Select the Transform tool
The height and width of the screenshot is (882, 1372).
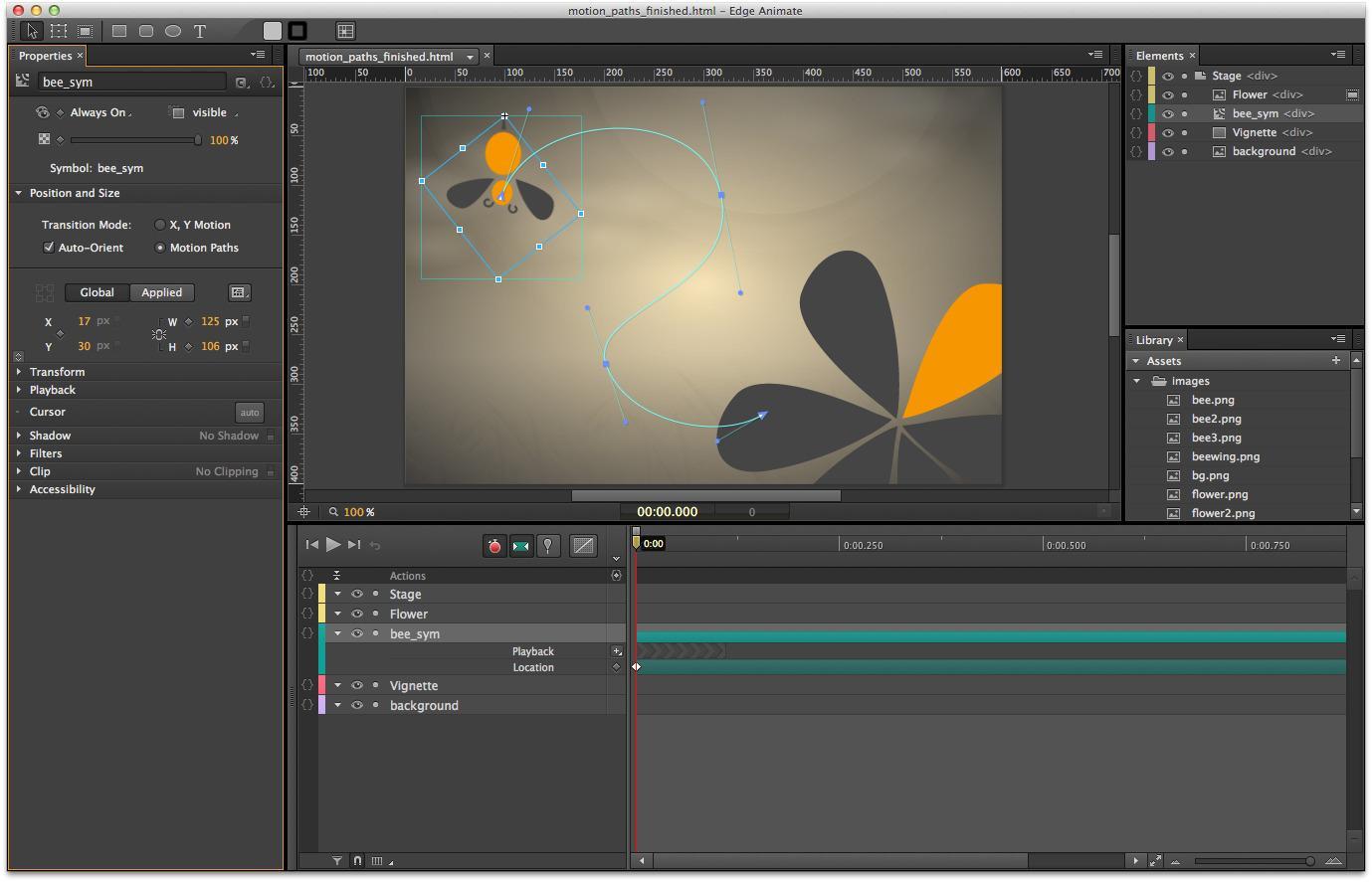pyautogui.click(x=58, y=31)
